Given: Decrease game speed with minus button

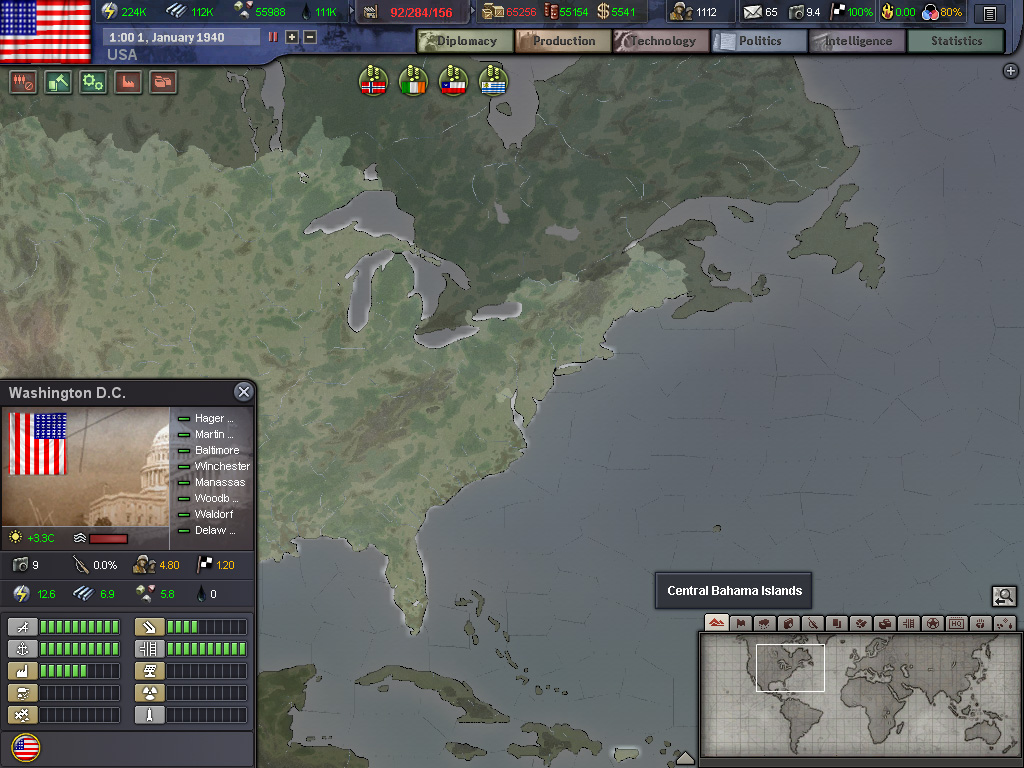Looking at the screenshot, I should tap(310, 37).
